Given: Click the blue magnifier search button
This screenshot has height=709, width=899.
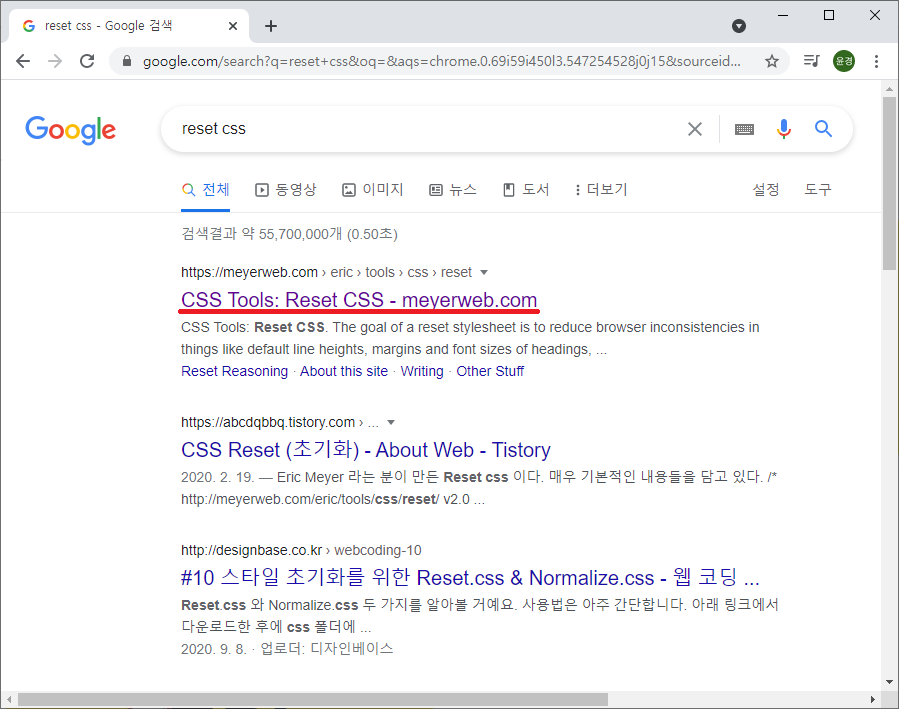Looking at the screenshot, I should click(823, 129).
